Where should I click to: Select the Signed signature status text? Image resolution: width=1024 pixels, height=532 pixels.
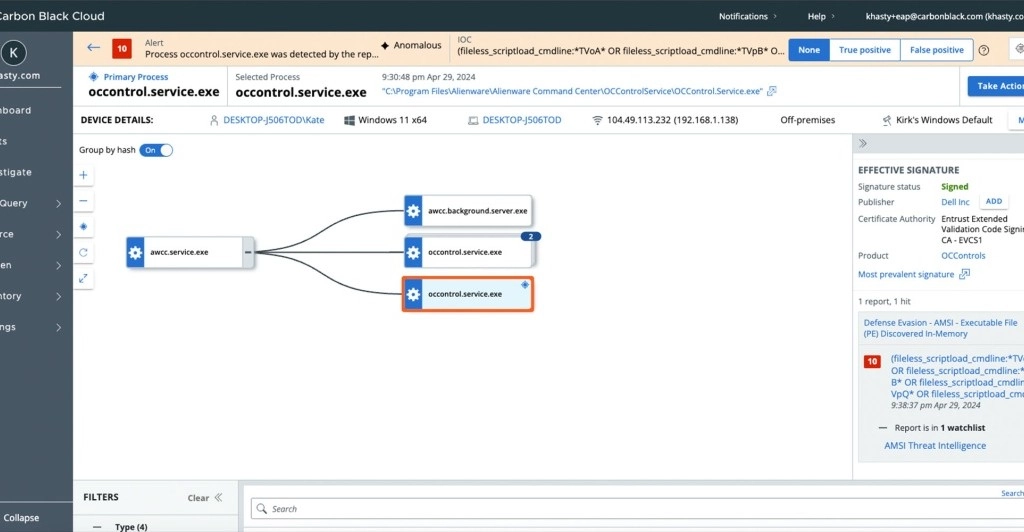954,187
